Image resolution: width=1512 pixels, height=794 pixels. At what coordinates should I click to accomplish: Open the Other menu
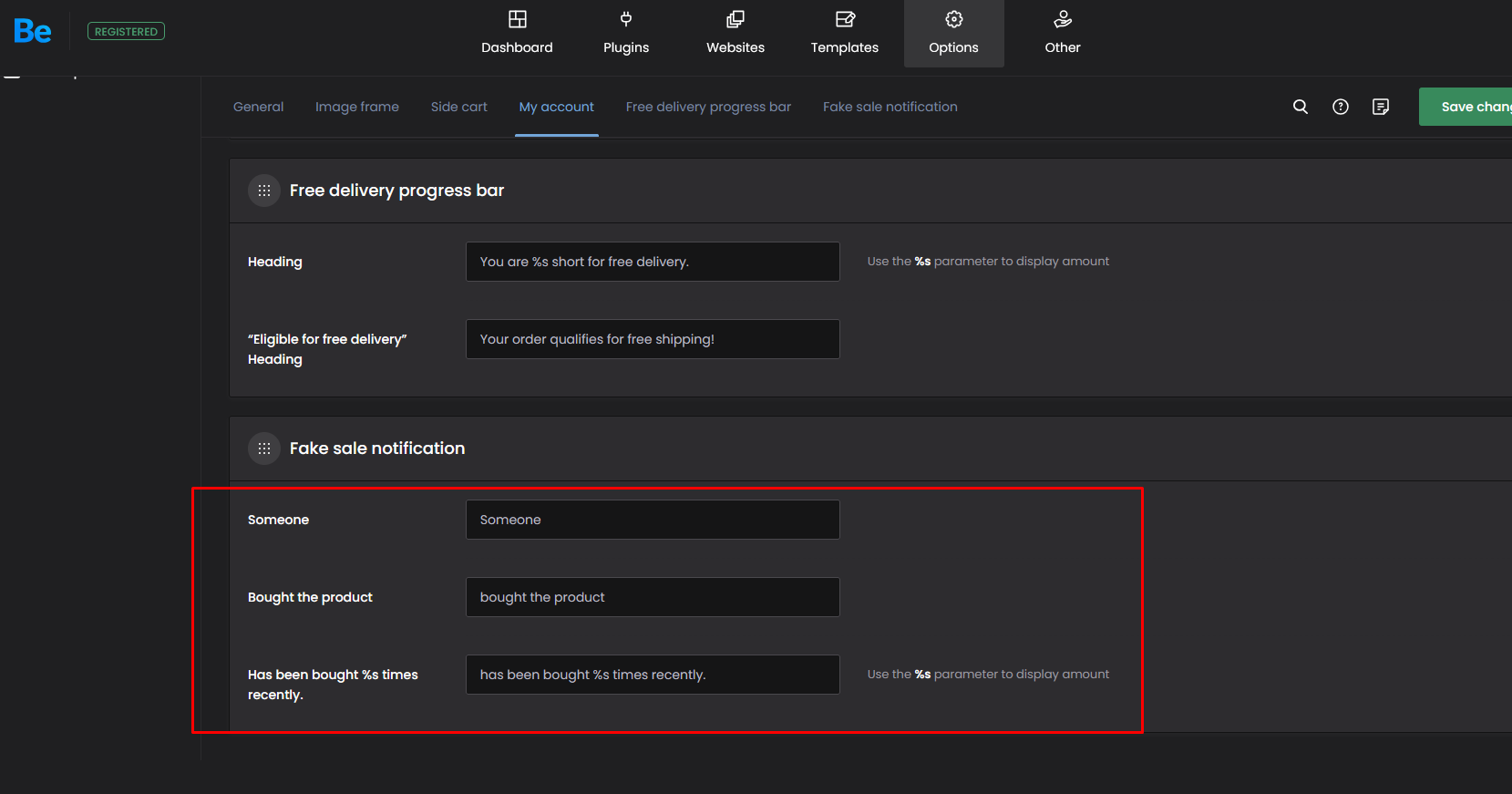[1062, 33]
